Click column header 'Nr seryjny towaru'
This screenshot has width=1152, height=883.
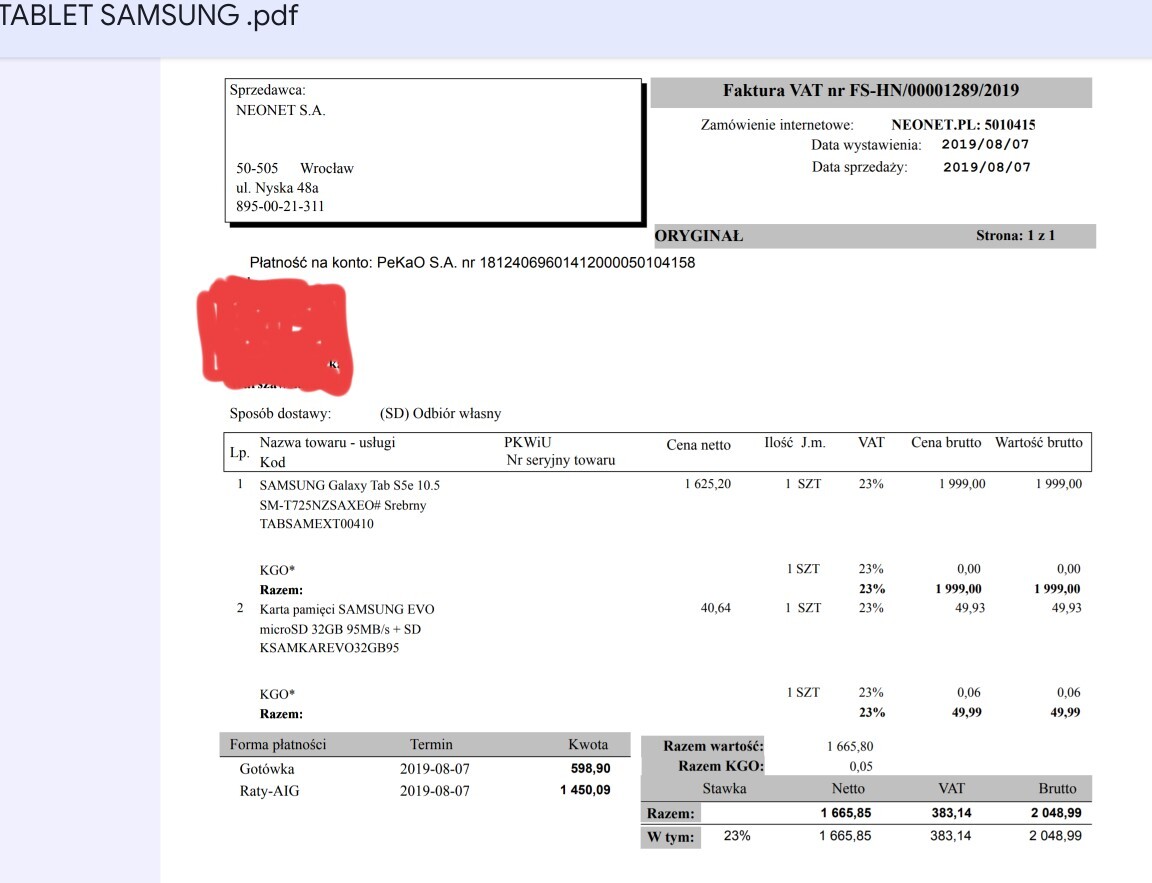coord(561,461)
